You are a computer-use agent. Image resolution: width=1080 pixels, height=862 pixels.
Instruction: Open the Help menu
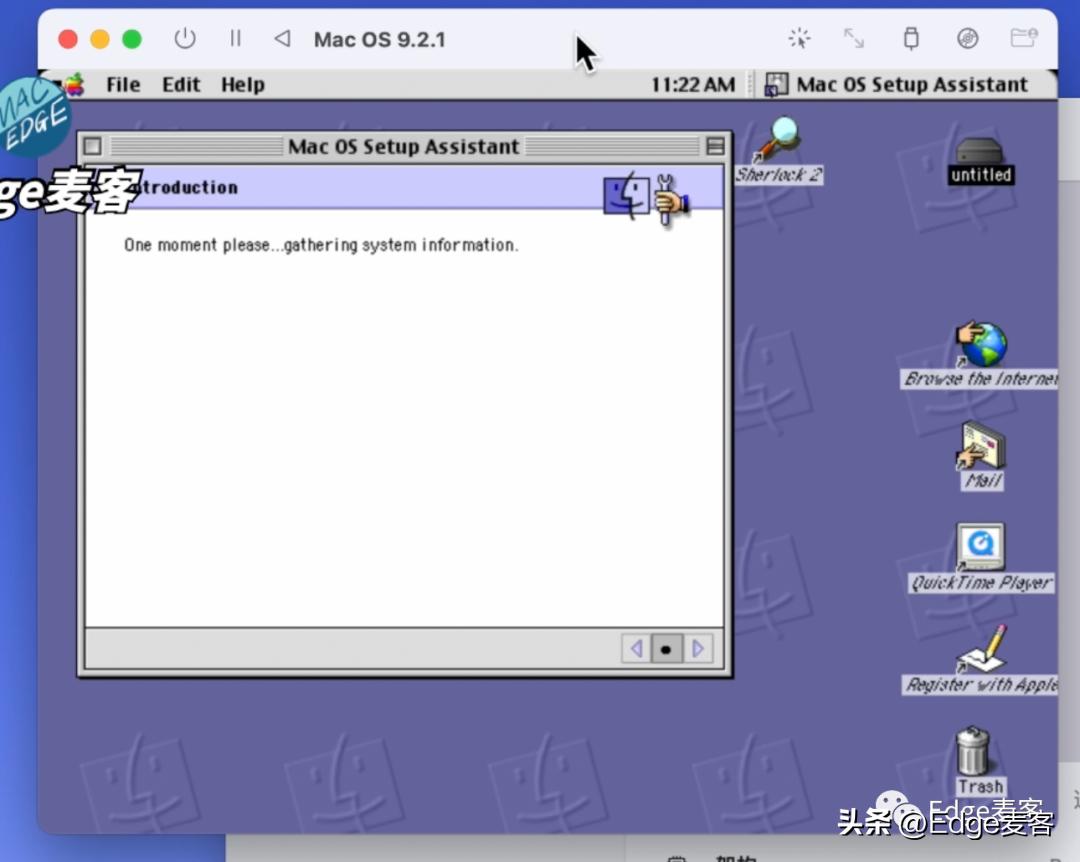tap(242, 84)
